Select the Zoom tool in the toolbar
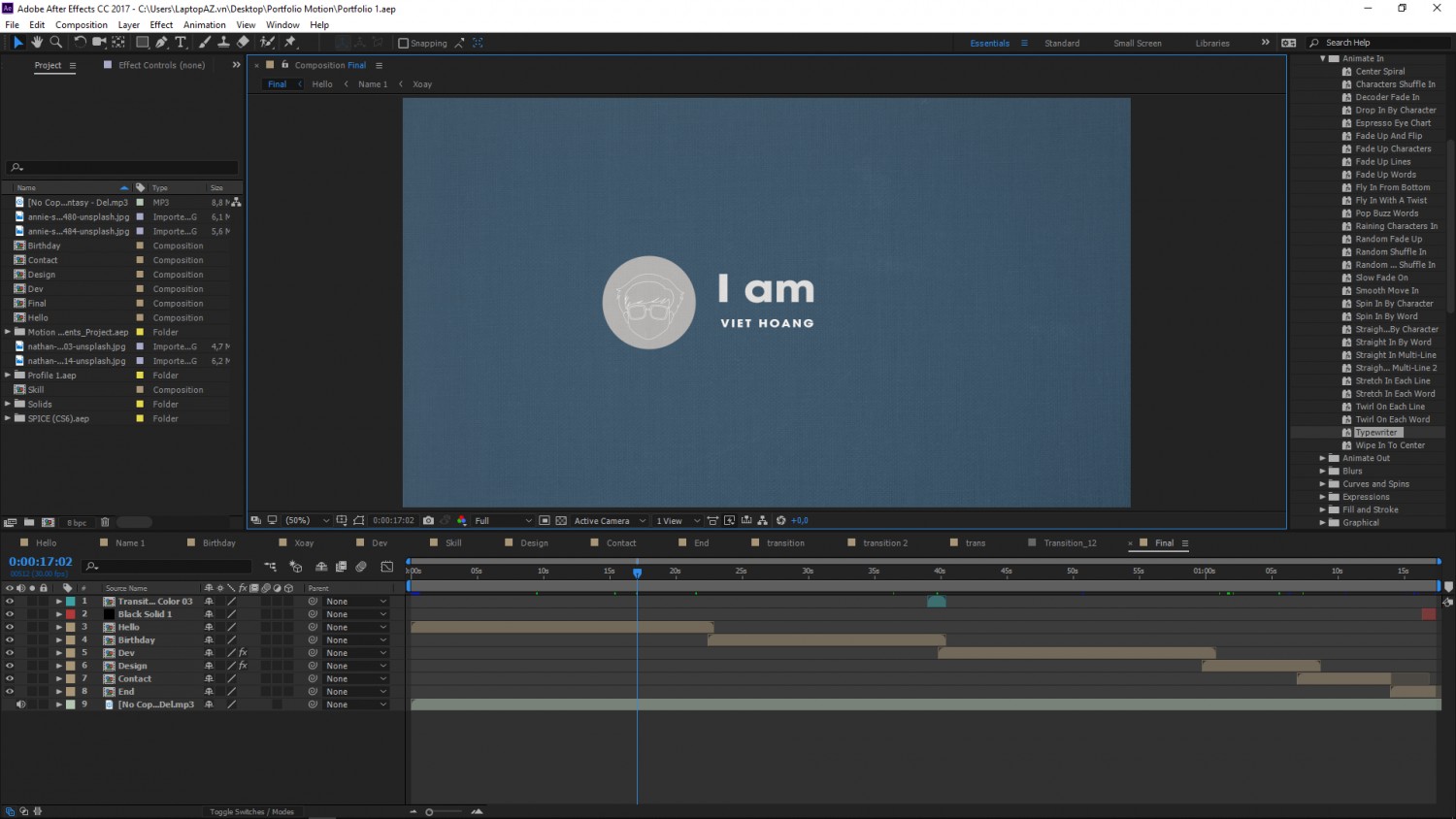 click(x=56, y=43)
